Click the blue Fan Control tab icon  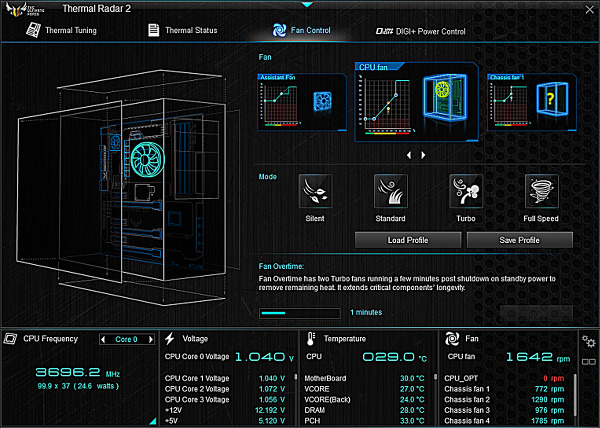tap(279, 30)
